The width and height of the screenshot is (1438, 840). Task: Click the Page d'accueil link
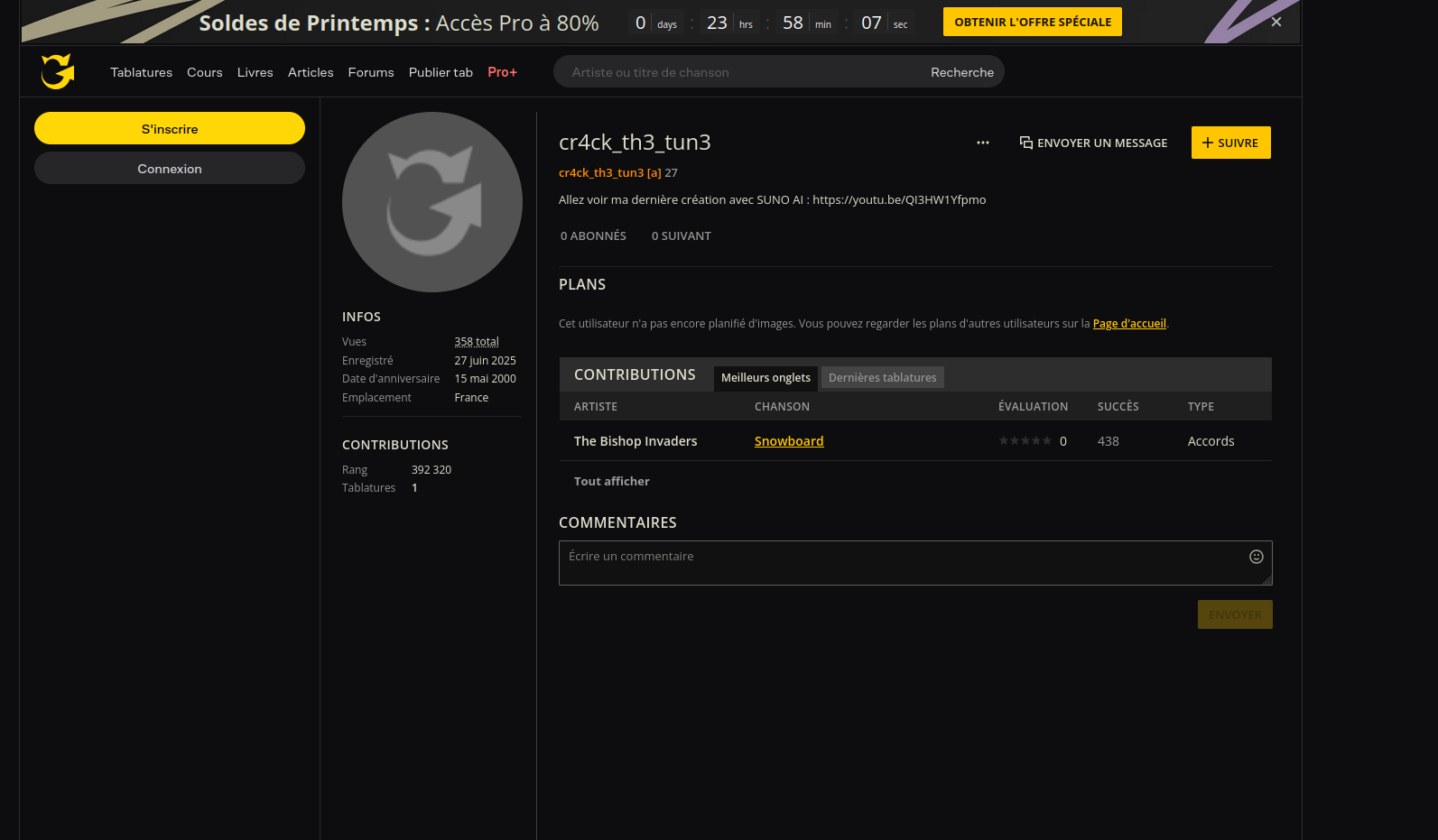pos(1128,324)
